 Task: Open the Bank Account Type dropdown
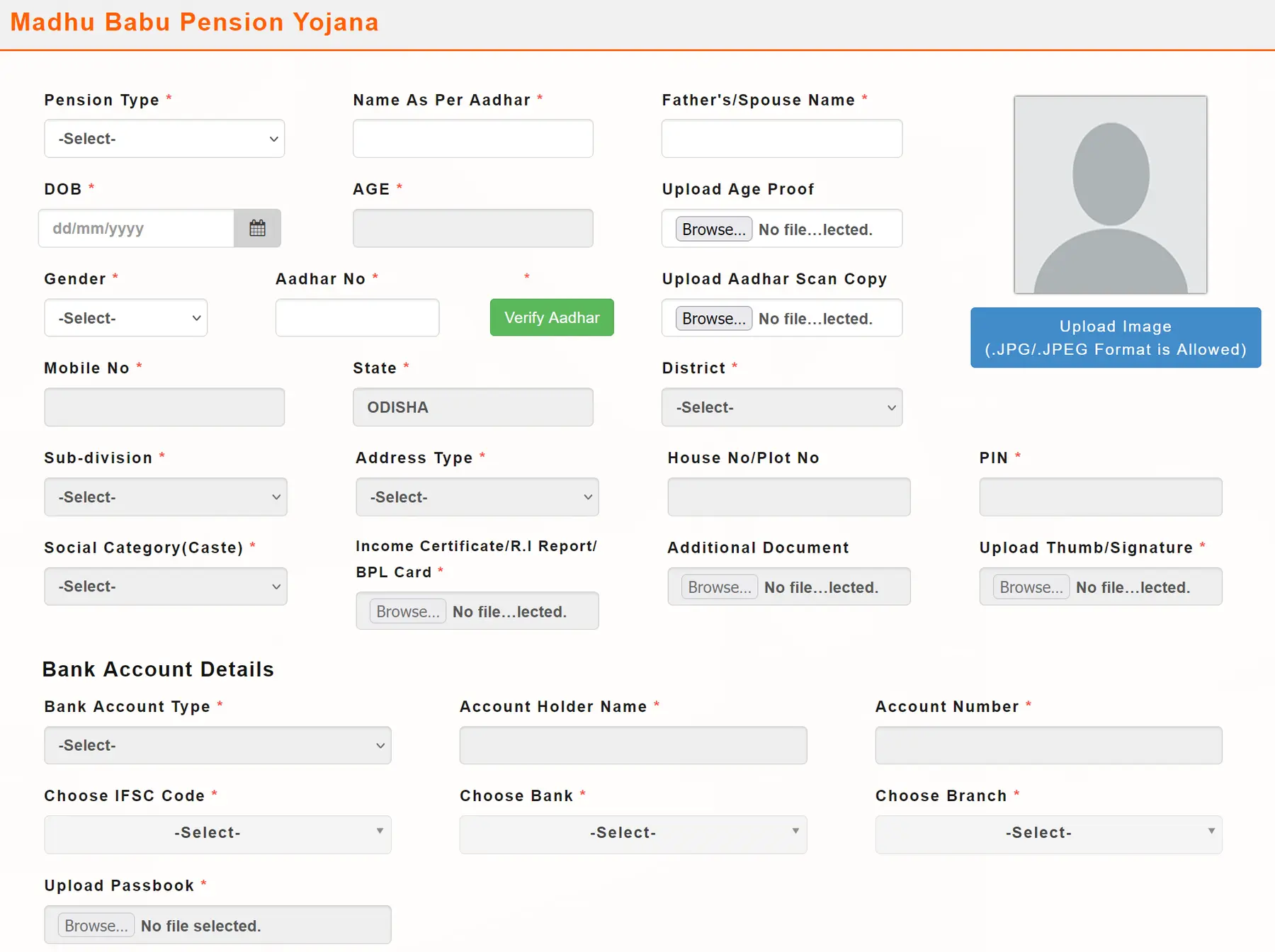(x=217, y=745)
